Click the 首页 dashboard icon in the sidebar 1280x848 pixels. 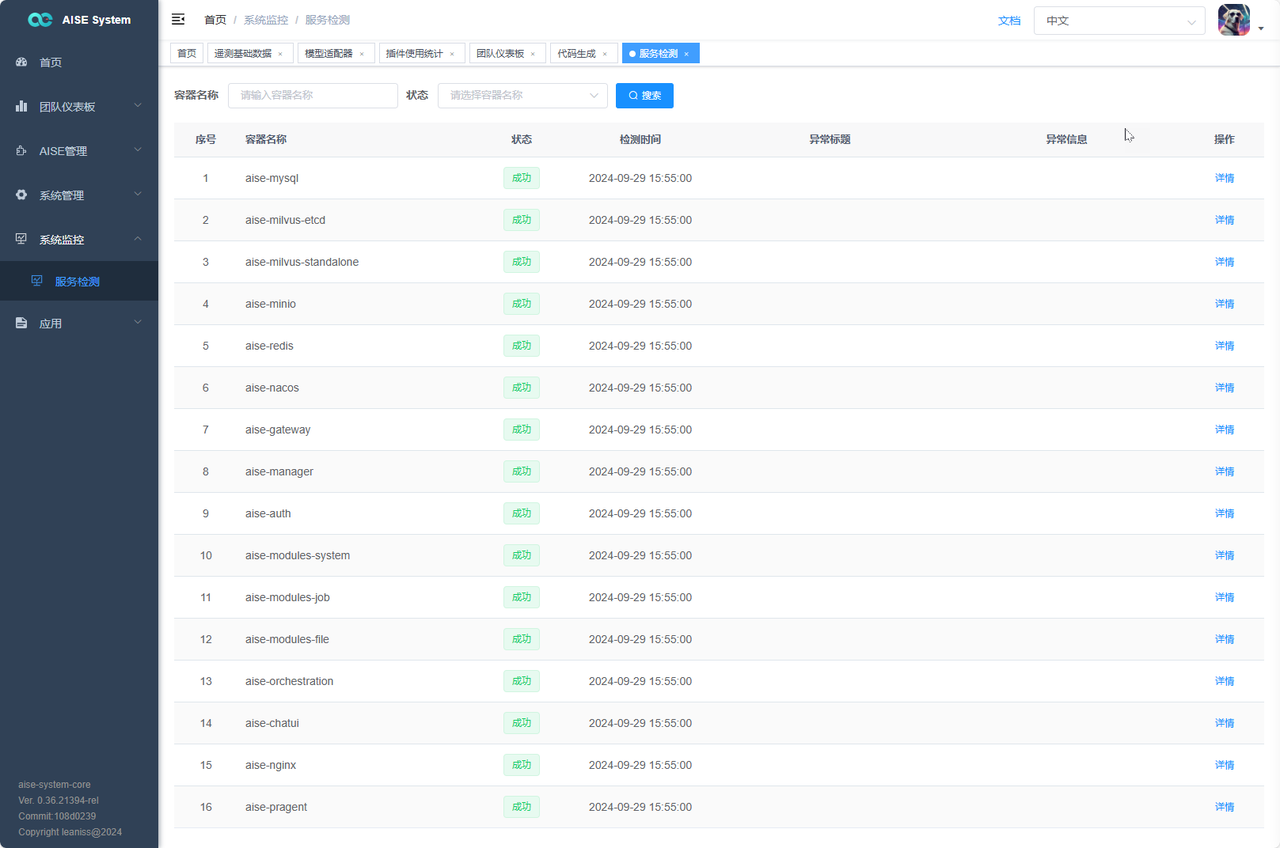pos(22,62)
